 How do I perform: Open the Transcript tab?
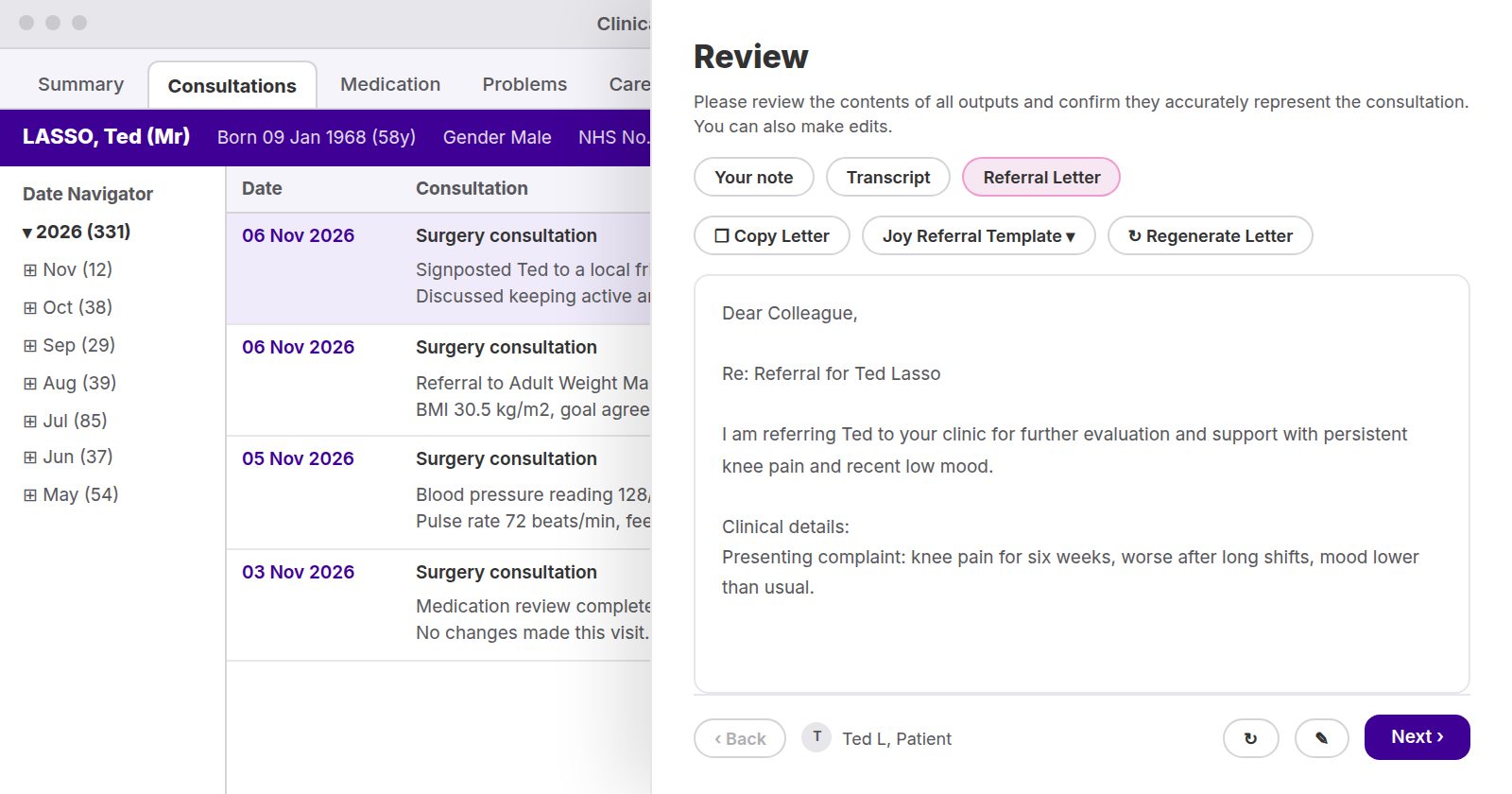(x=887, y=177)
